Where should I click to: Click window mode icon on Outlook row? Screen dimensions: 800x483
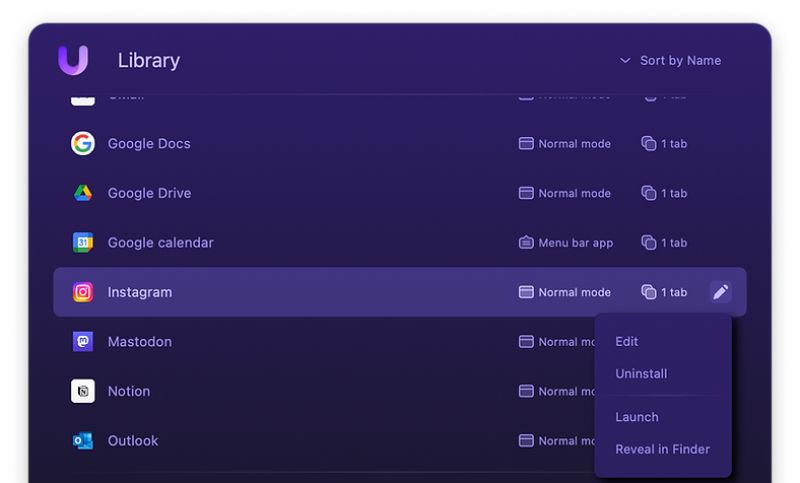tap(526, 441)
